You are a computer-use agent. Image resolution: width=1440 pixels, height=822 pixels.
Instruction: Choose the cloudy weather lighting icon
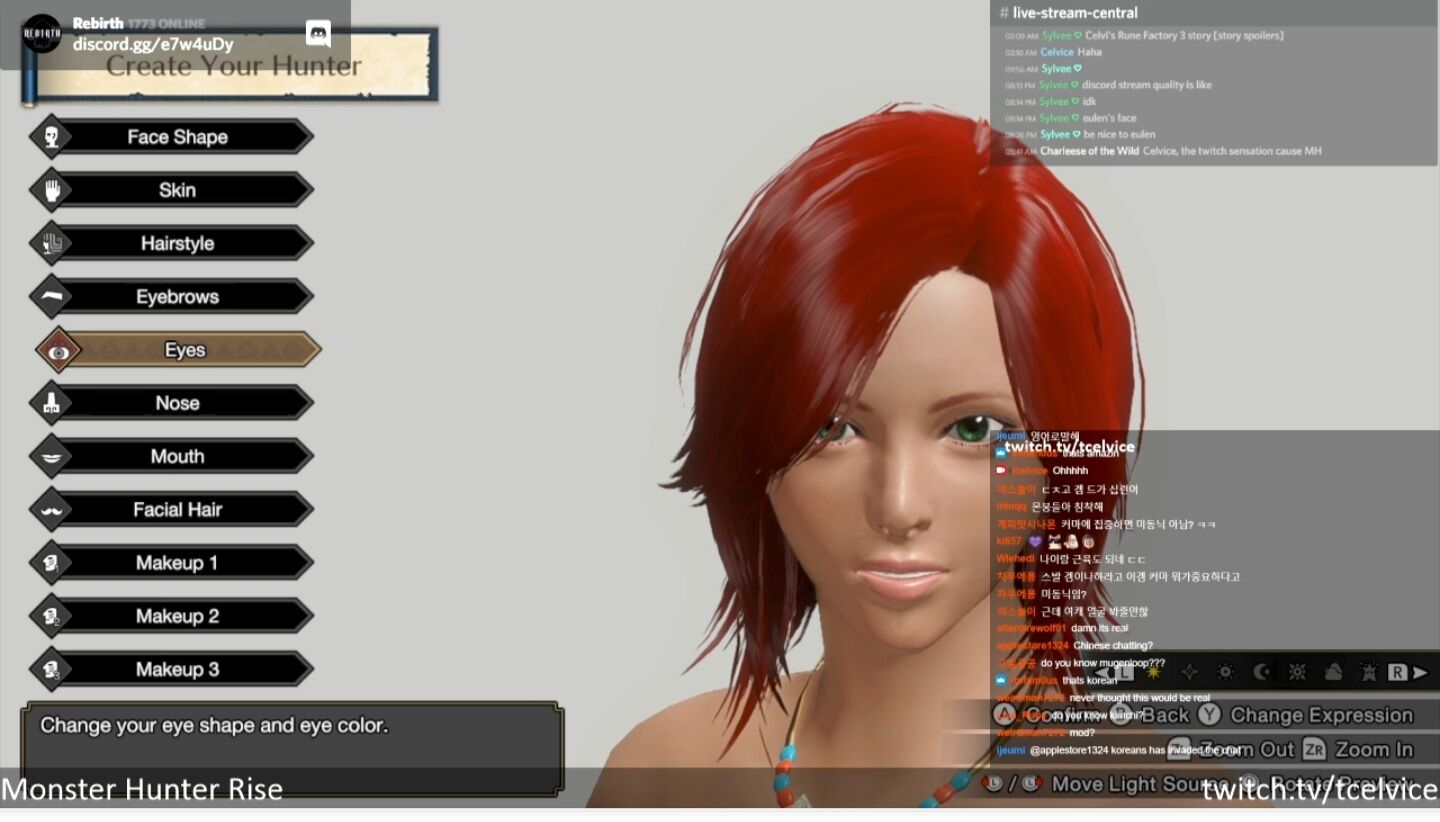coord(1333,672)
